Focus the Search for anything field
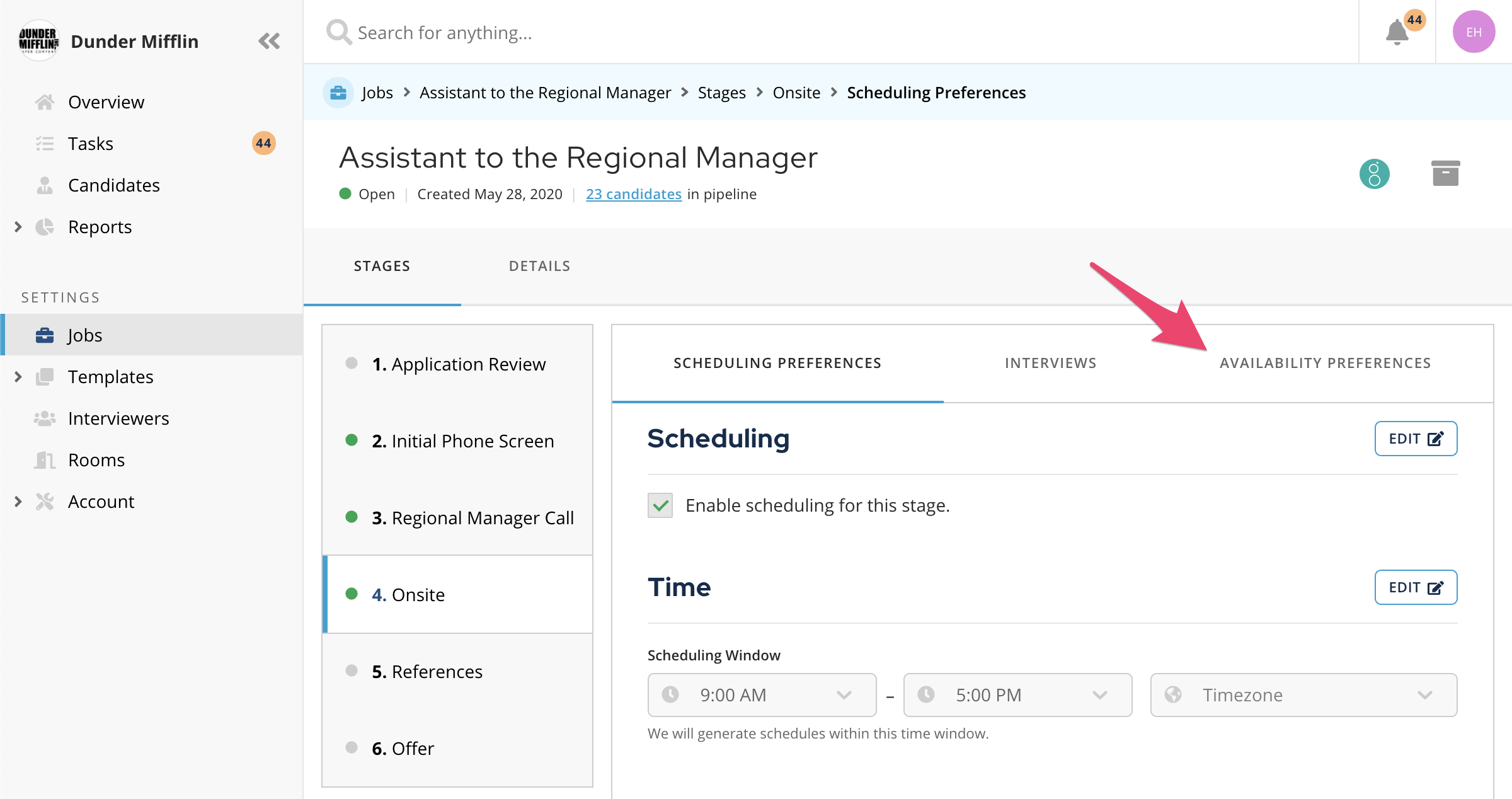Screen dimensions: 1512x799 coord(830,32)
